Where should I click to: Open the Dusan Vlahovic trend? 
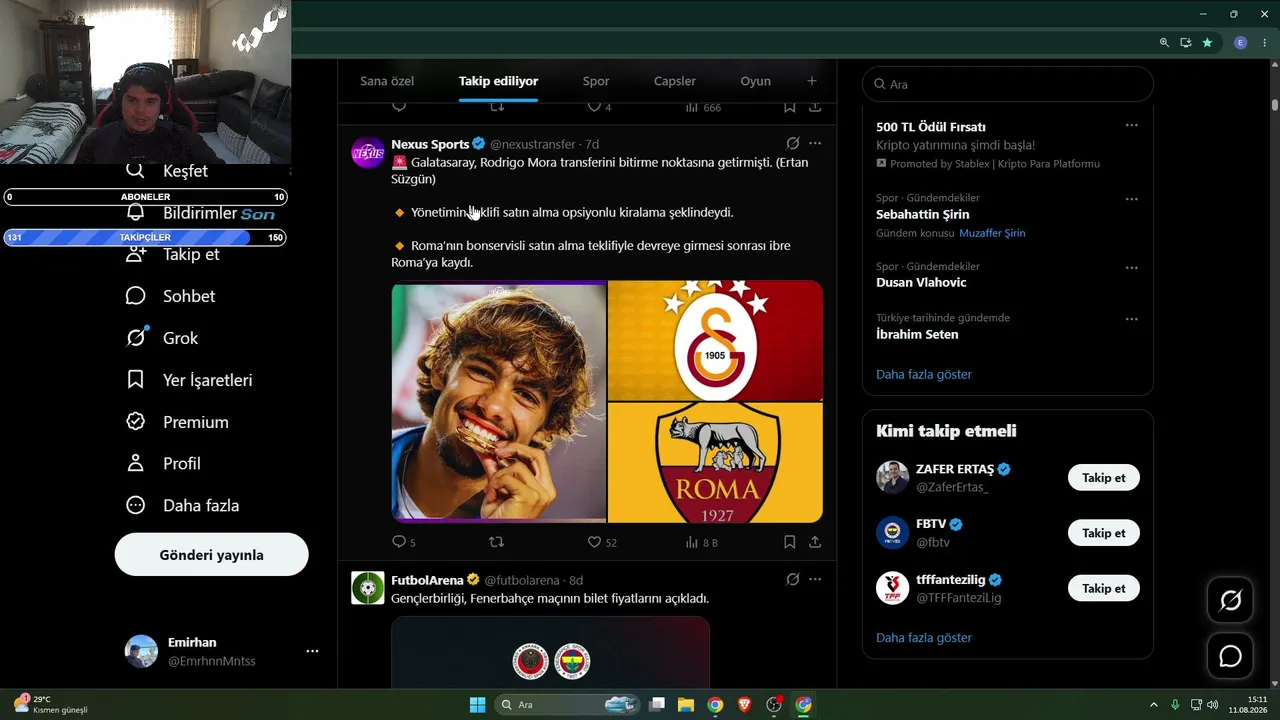coord(921,282)
